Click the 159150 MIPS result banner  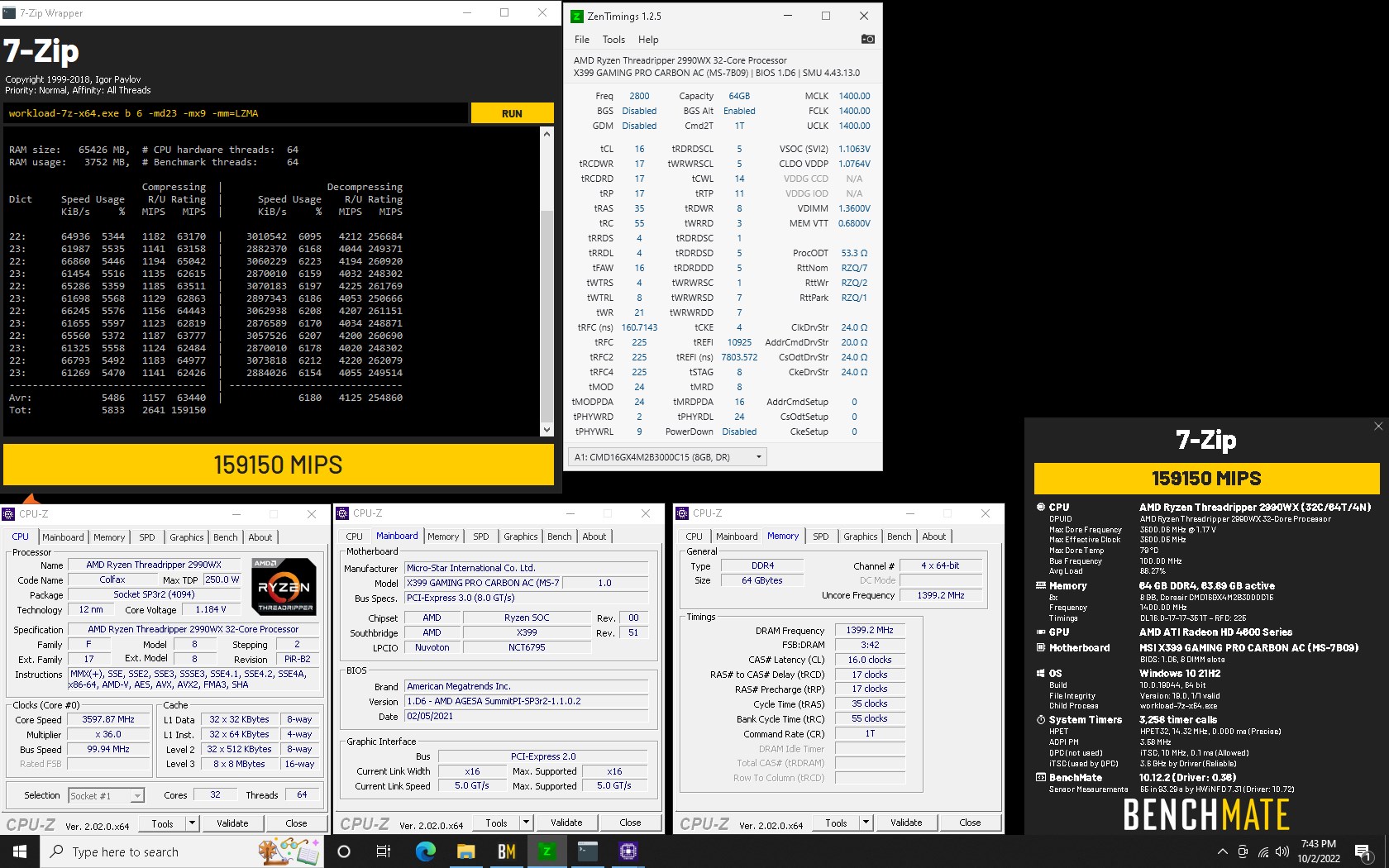point(279,465)
